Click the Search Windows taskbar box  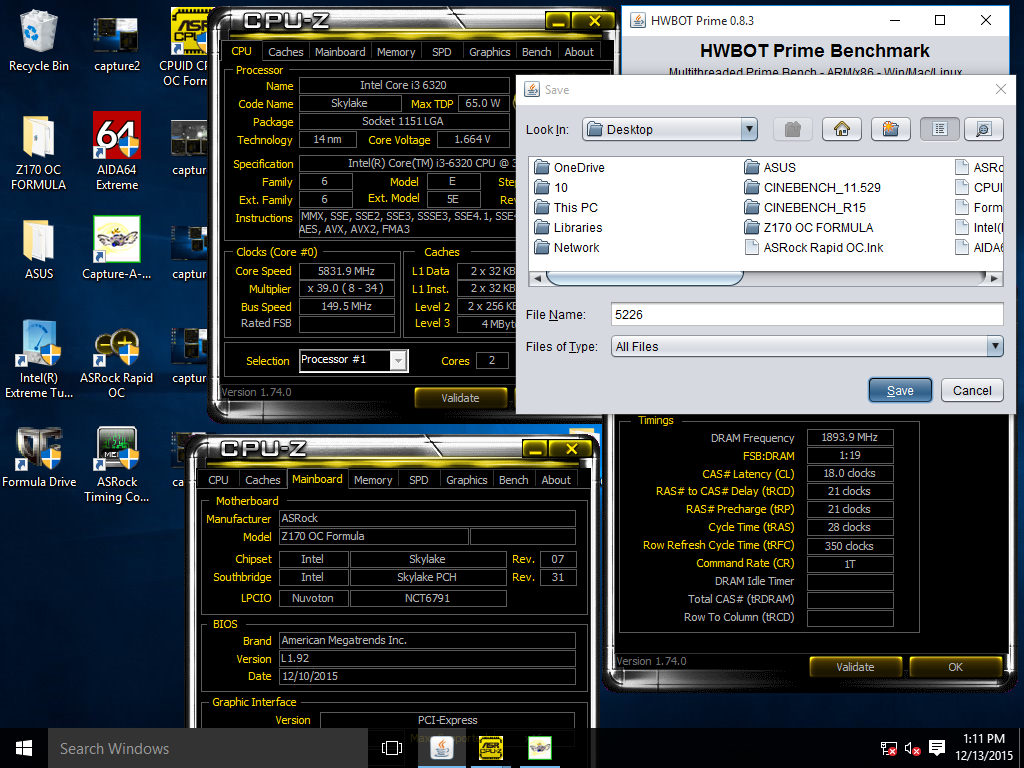coord(207,748)
